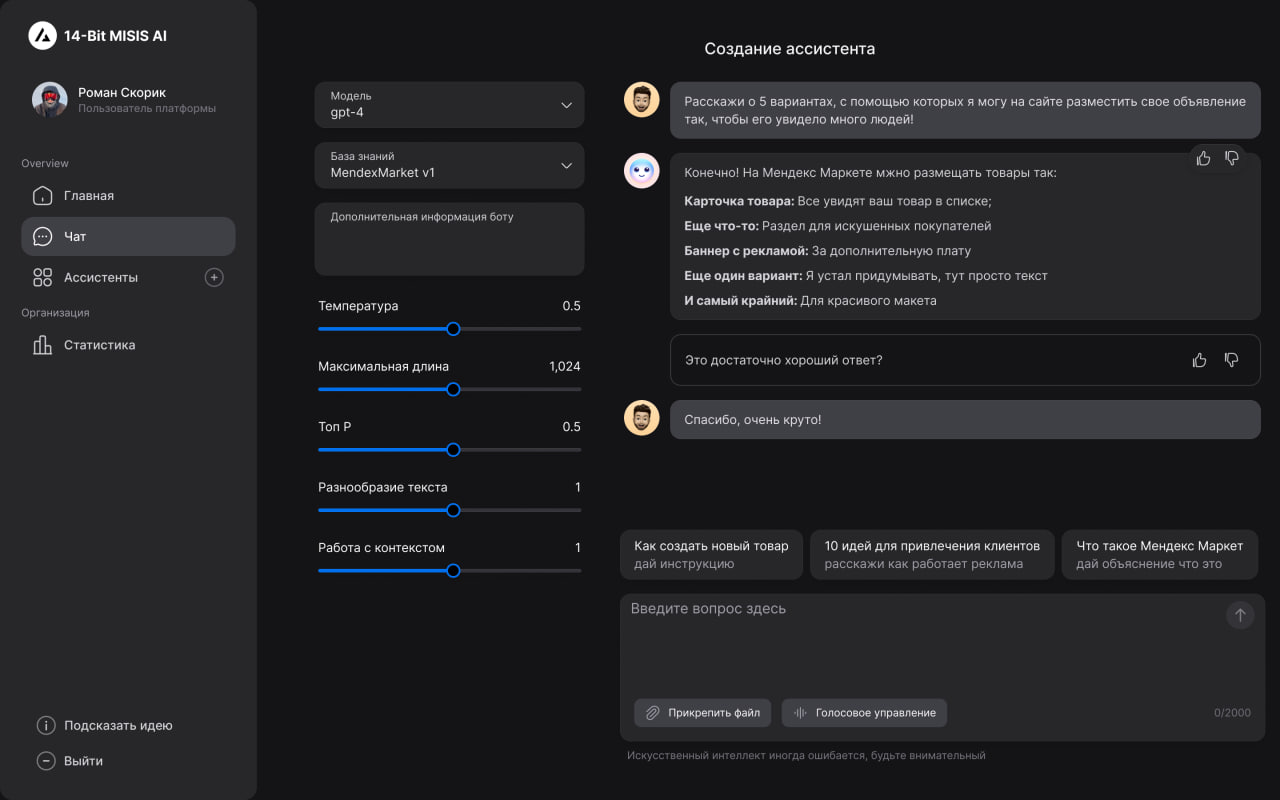1280x800 pixels.
Task: Open the Модель gpt-4 dropdown
Action: pos(449,105)
